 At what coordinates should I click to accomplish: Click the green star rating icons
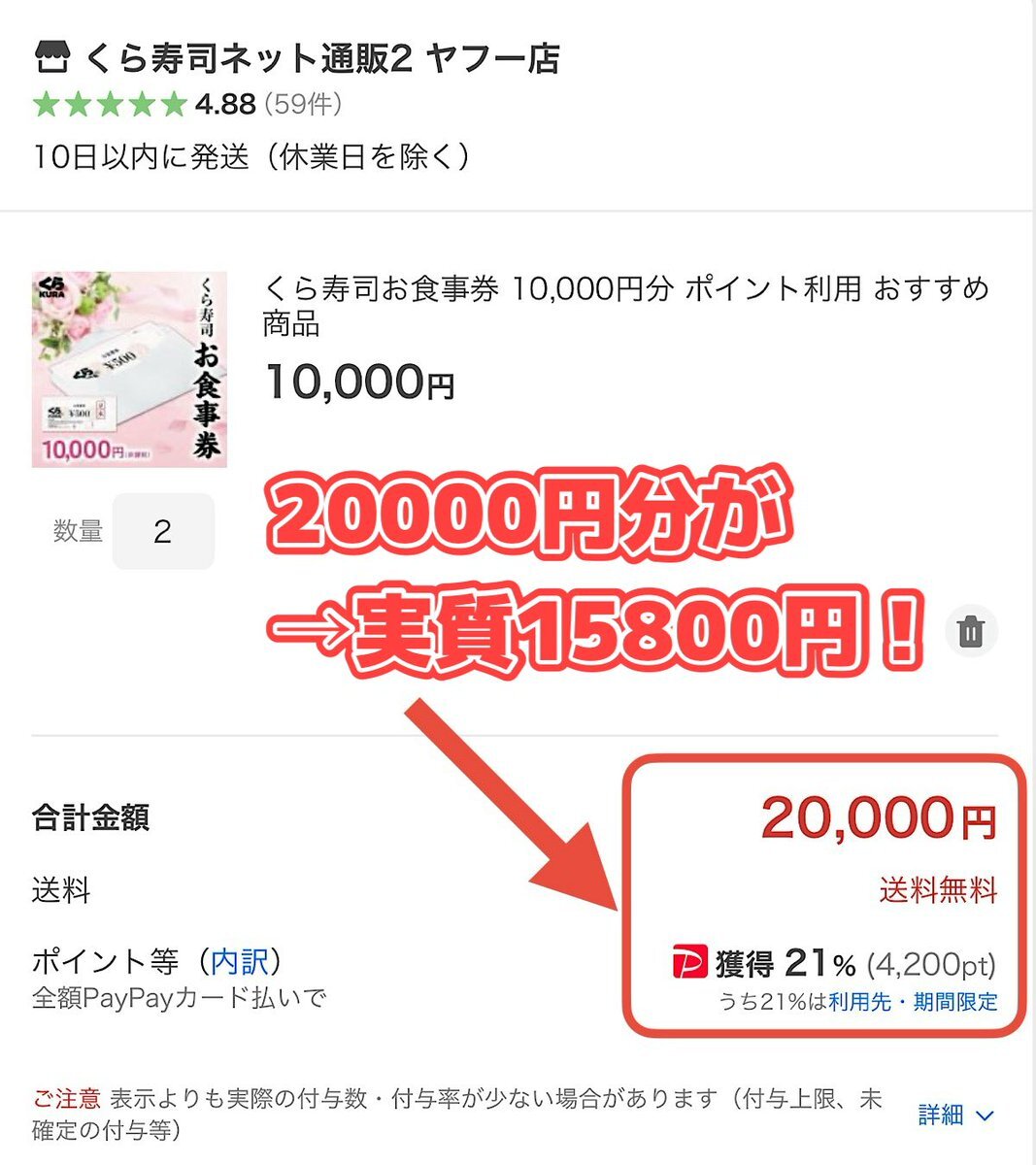point(109,104)
